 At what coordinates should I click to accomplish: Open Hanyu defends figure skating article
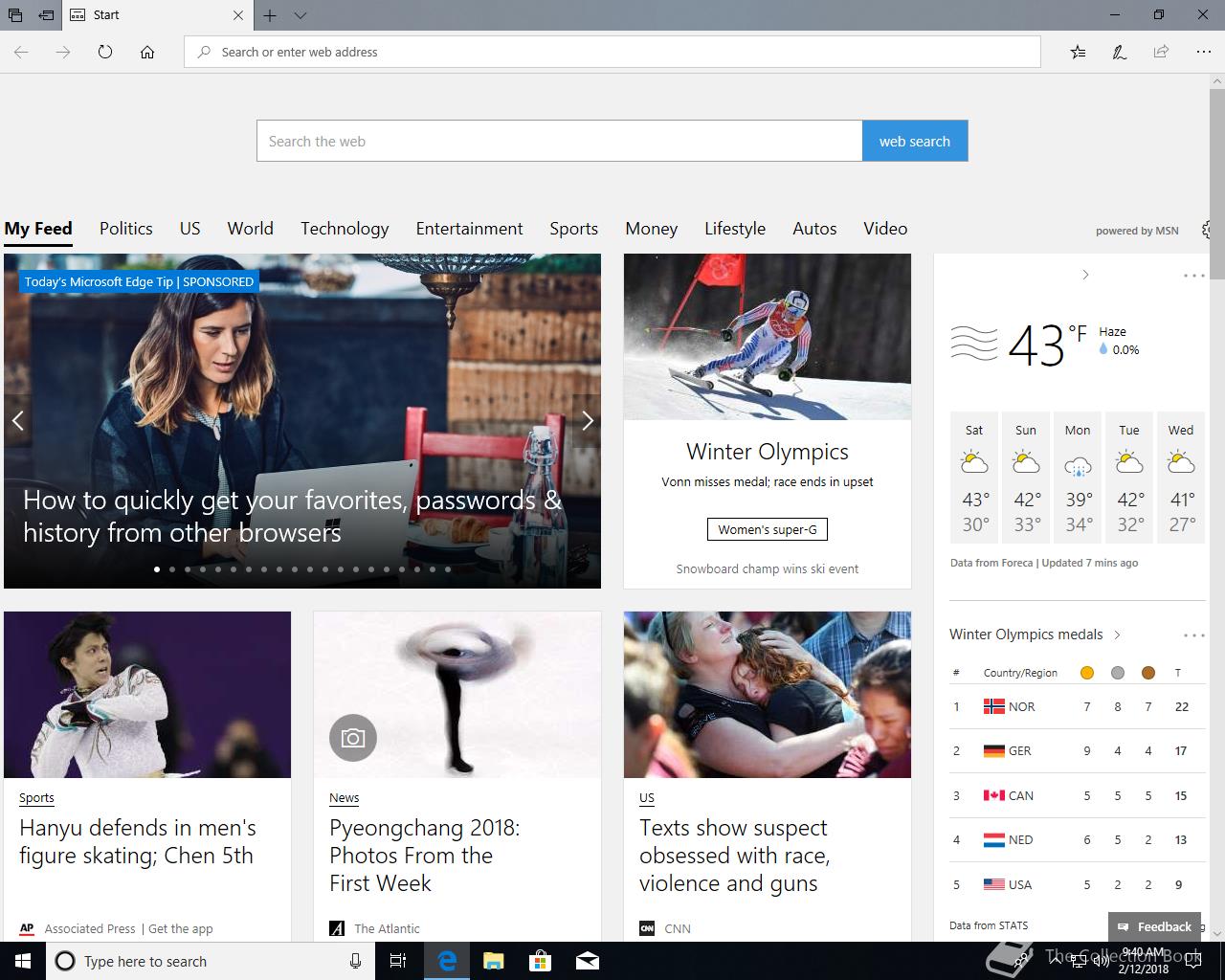coord(138,841)
